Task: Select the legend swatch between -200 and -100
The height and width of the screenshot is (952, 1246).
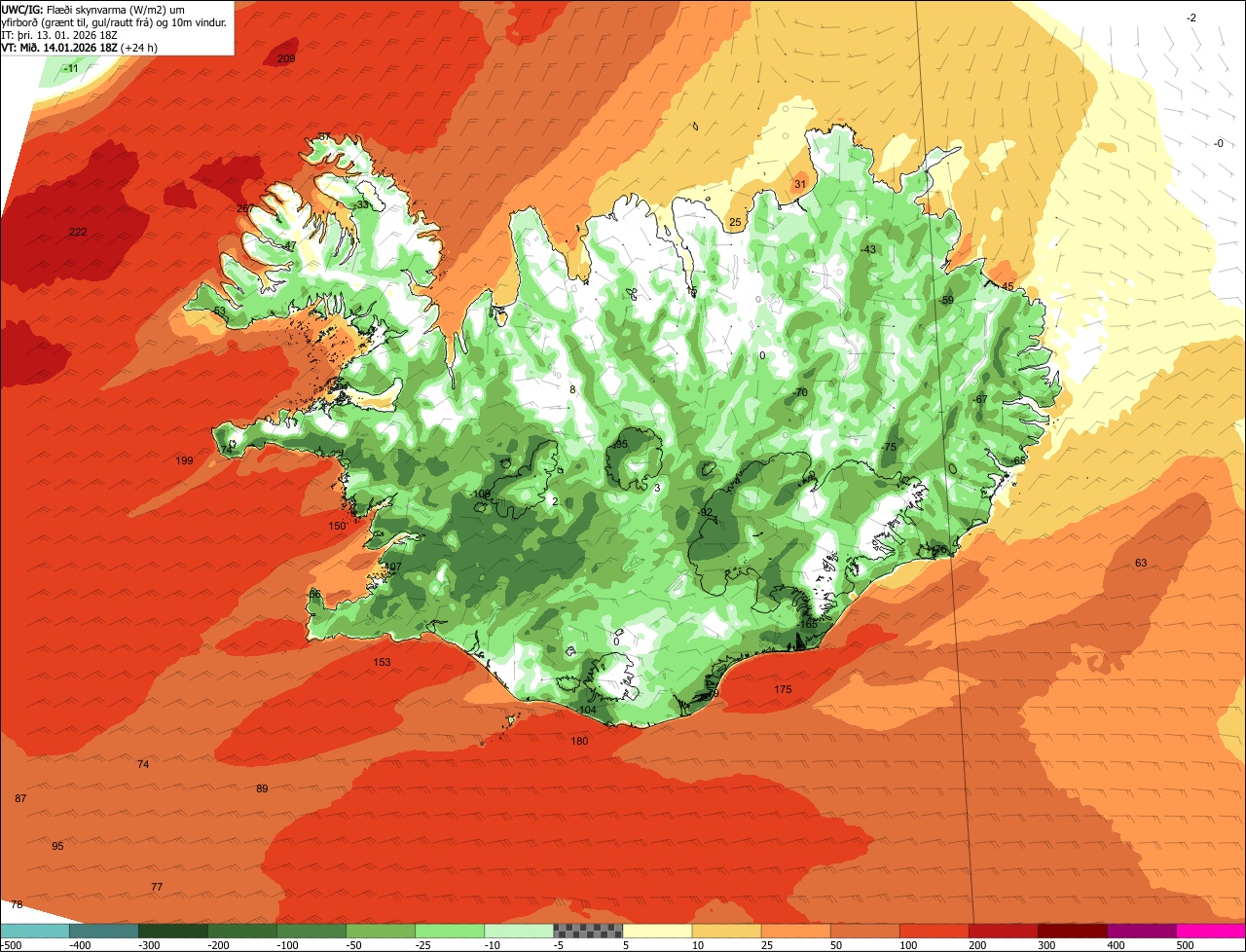Action: [242, 931]
